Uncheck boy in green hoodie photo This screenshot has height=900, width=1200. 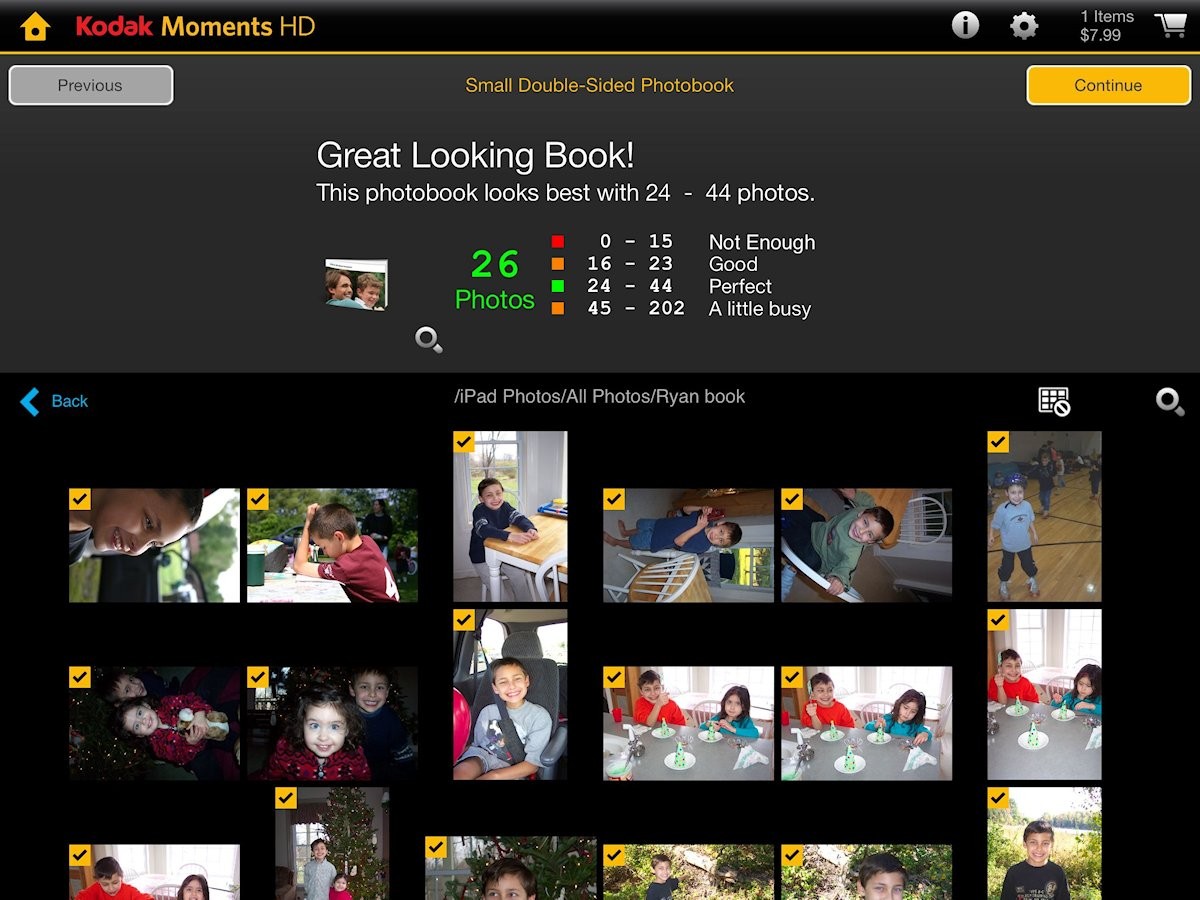pyautogui.click(x=792, y=499)
